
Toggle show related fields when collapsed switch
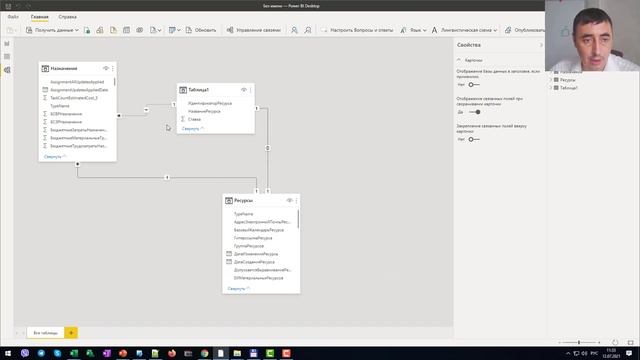click(x=474, y=112)
